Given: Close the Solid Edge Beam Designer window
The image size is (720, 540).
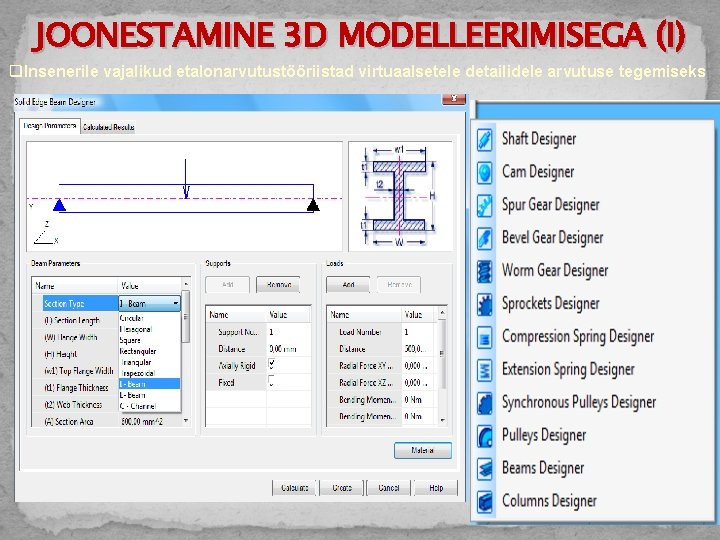Looking at the screenshot, I should [x=454, y=99].
